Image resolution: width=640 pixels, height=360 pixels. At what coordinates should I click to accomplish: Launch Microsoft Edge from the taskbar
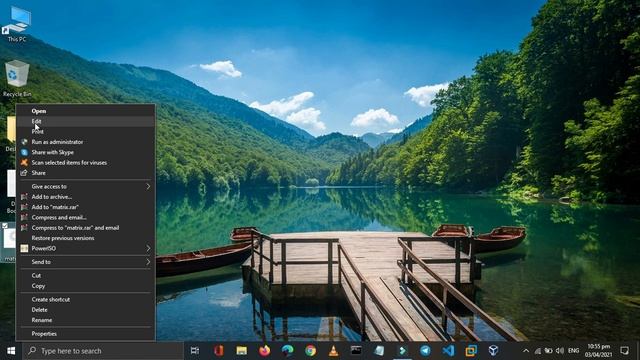287,351
